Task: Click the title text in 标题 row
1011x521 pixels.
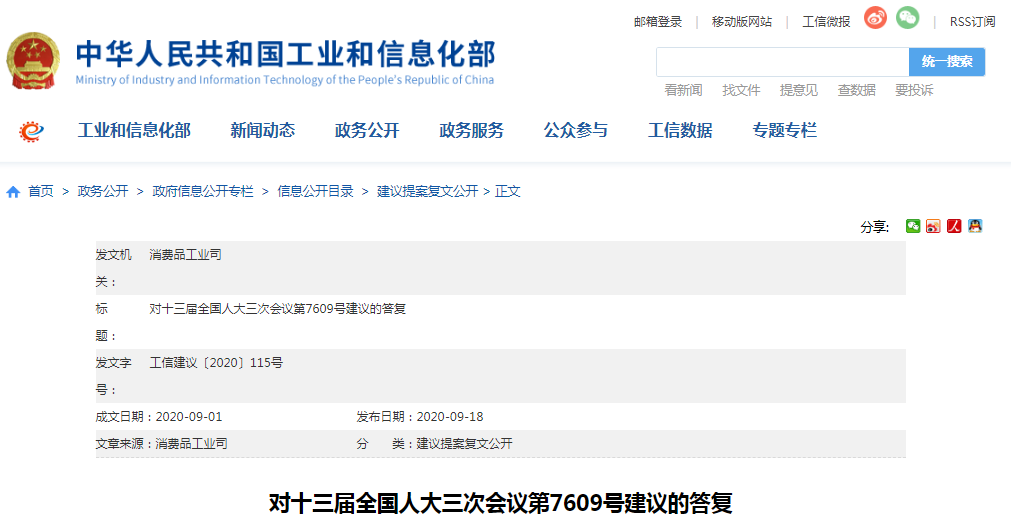Action: click(x=277, y=309)
